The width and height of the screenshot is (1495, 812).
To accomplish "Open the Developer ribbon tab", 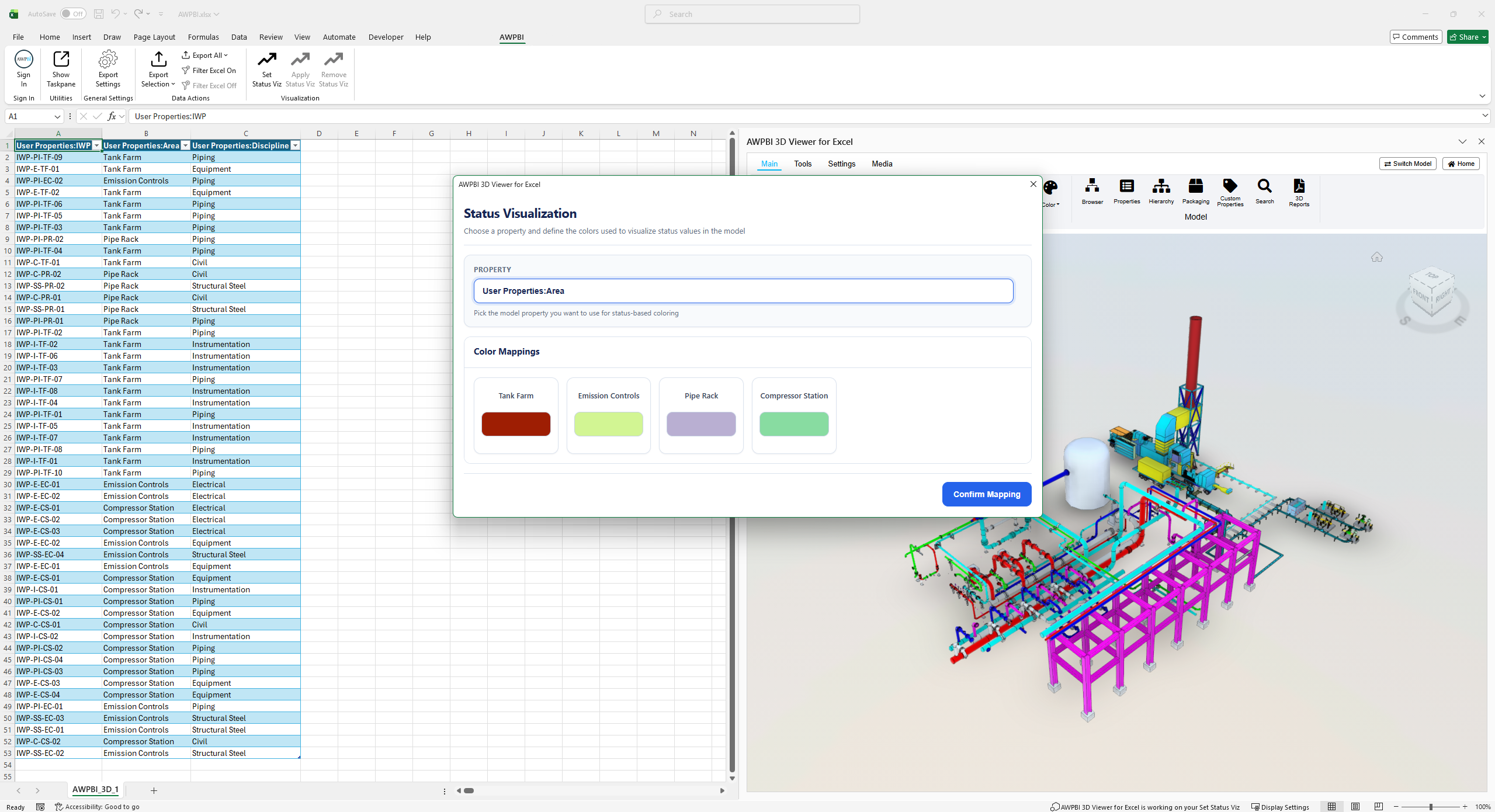I will click(386, 37).
